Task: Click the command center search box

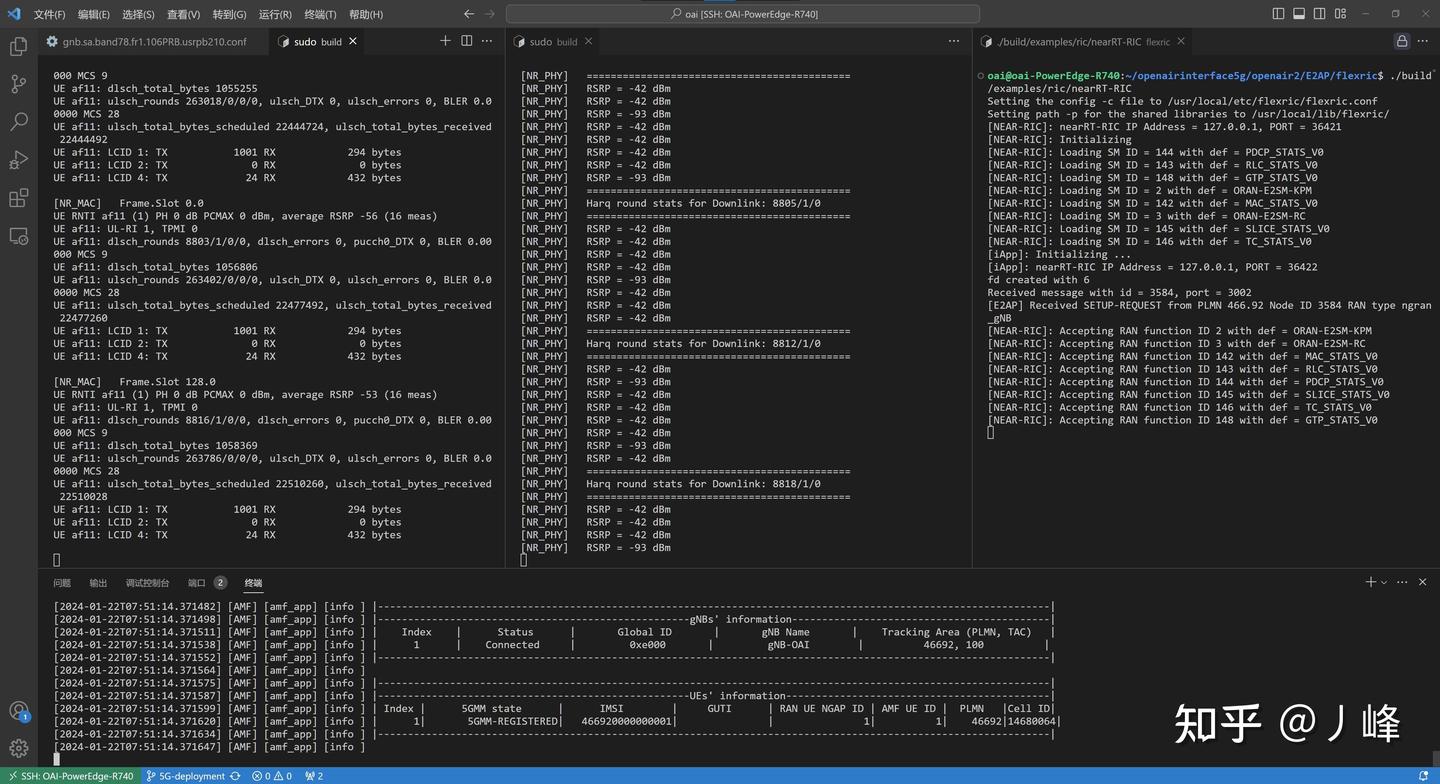Action: coord(742,14)
